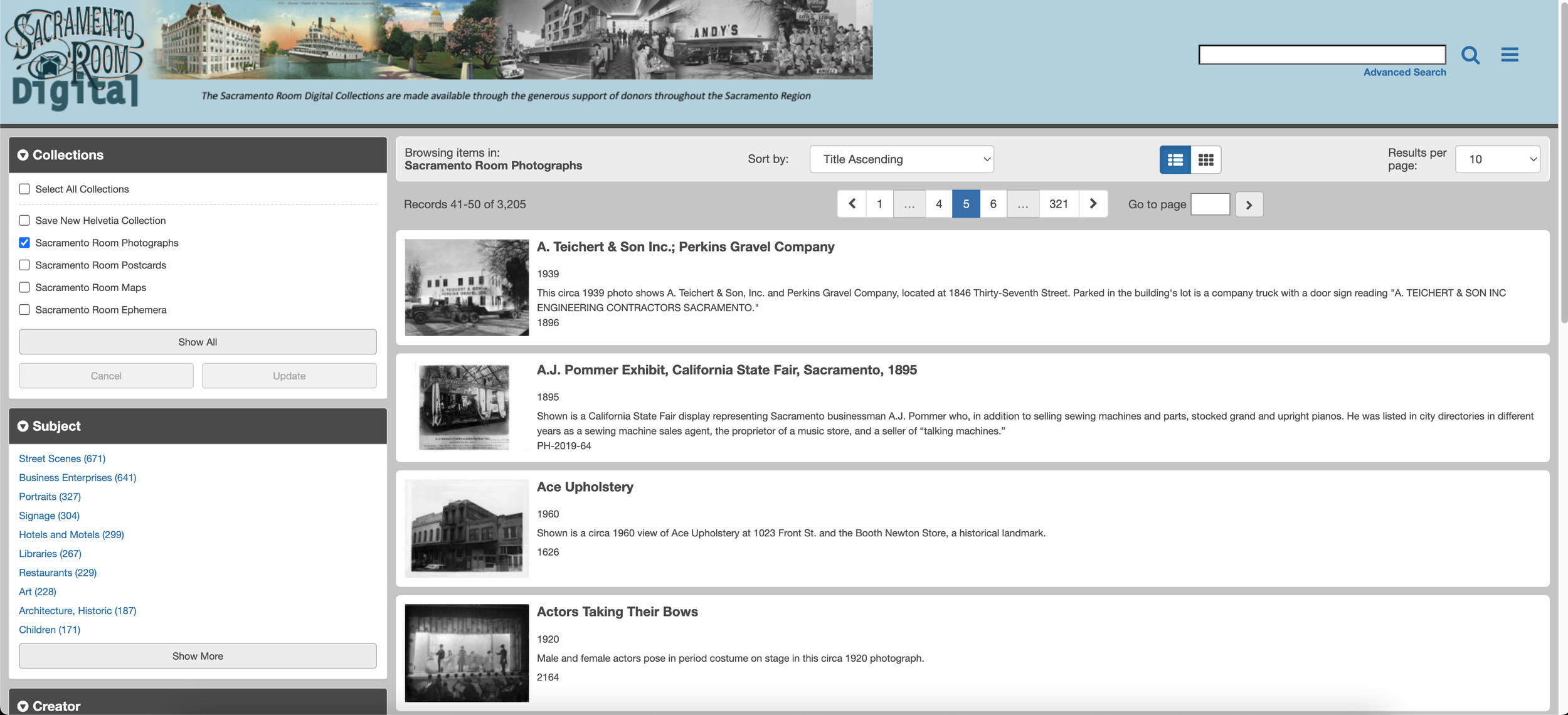Go to results page 6
Image resolution: width=1568 pixels, height=715 pixels.
(993, 204)
